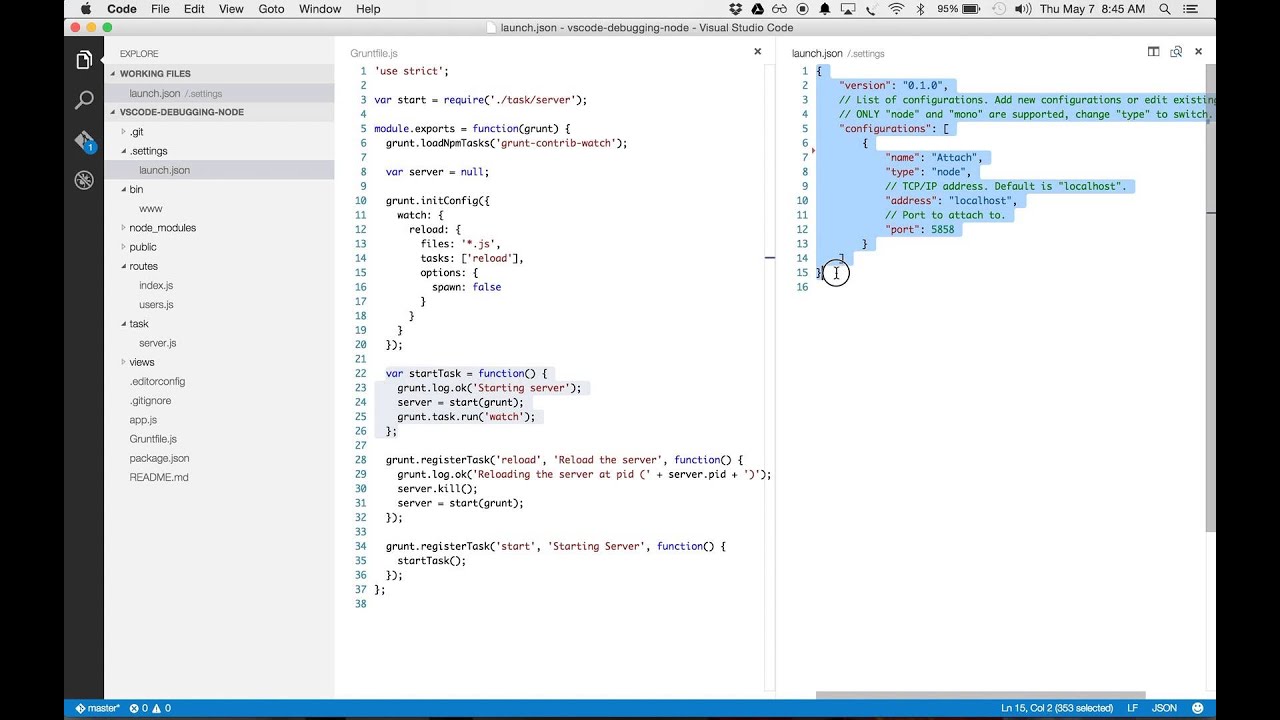Collapse the bin folder

(219, 189)
